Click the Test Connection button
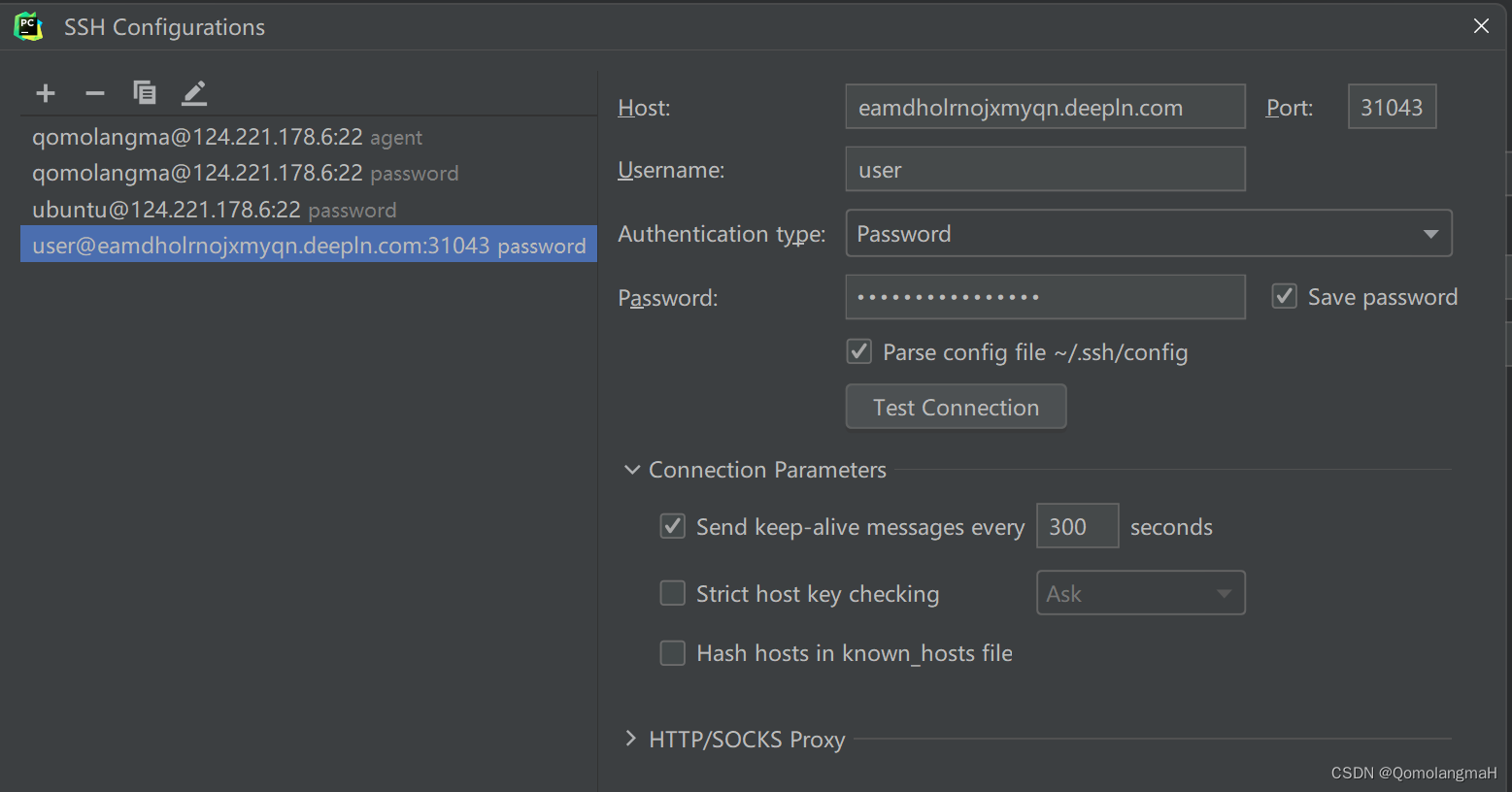The height and width of the screenshot is (792, 1512). click(x=956, y=406)
